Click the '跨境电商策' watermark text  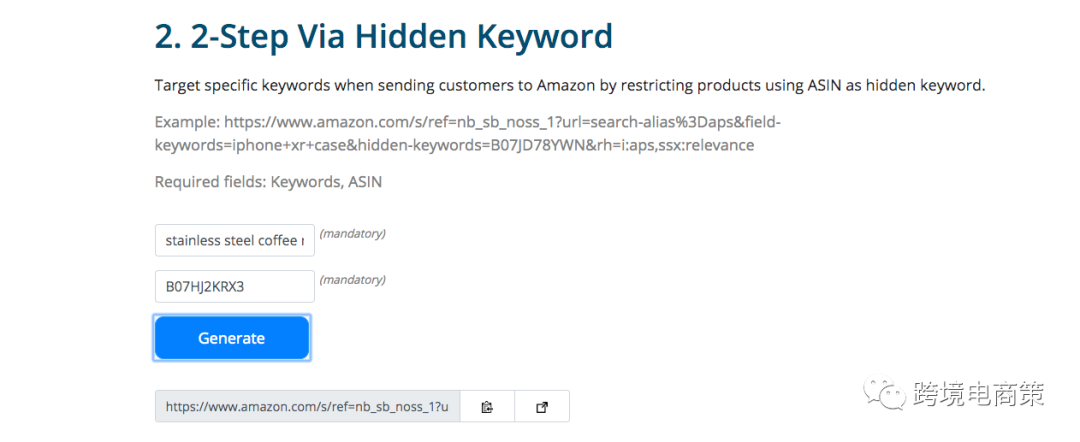pyautogui.click(x=978, y=394)
